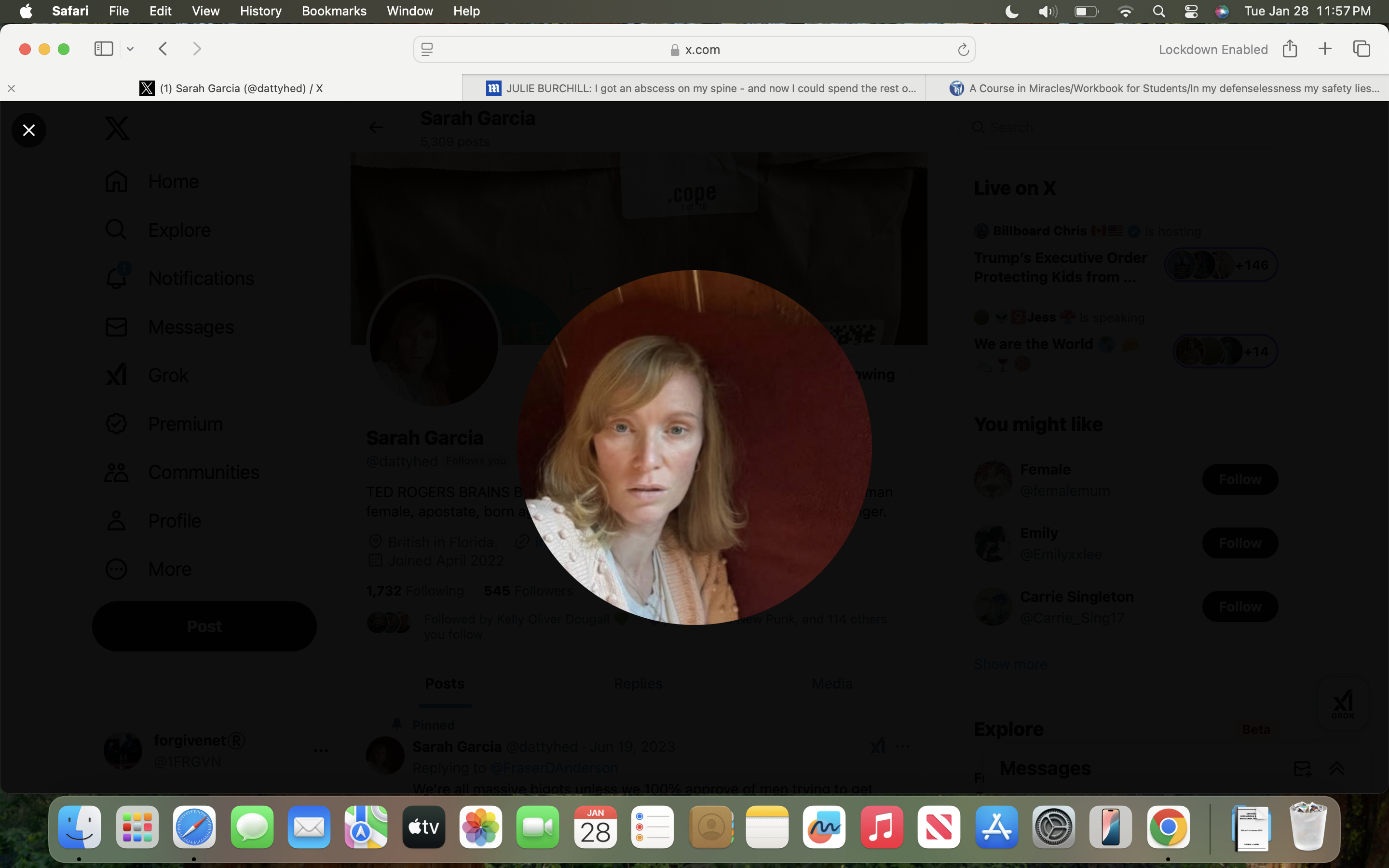Image resolution: width=1389 pixels, height=868 pixels.
Task: Close the Sarah Garcia X tab
Action: (12, 88)
